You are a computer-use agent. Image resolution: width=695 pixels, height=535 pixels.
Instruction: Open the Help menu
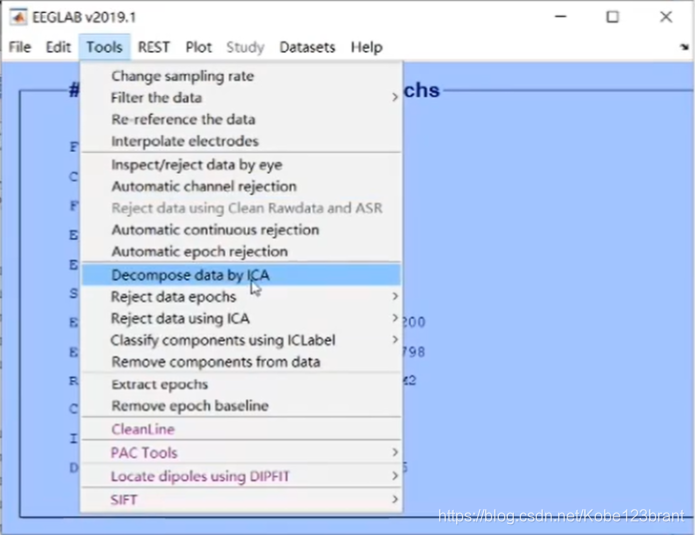pyautogui.click(x=367, y=47)
